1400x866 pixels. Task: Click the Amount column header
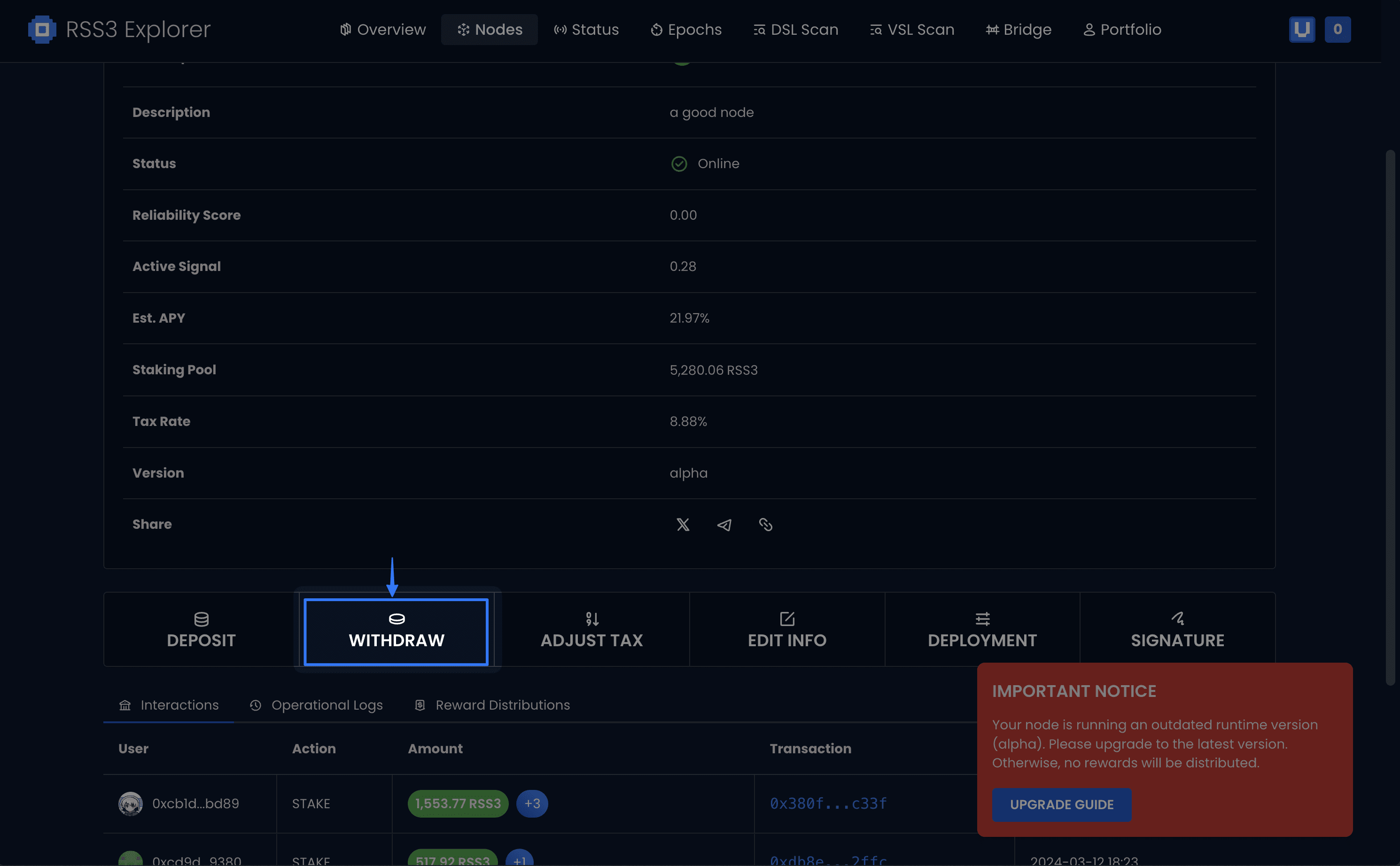click(x=435, y=749)
